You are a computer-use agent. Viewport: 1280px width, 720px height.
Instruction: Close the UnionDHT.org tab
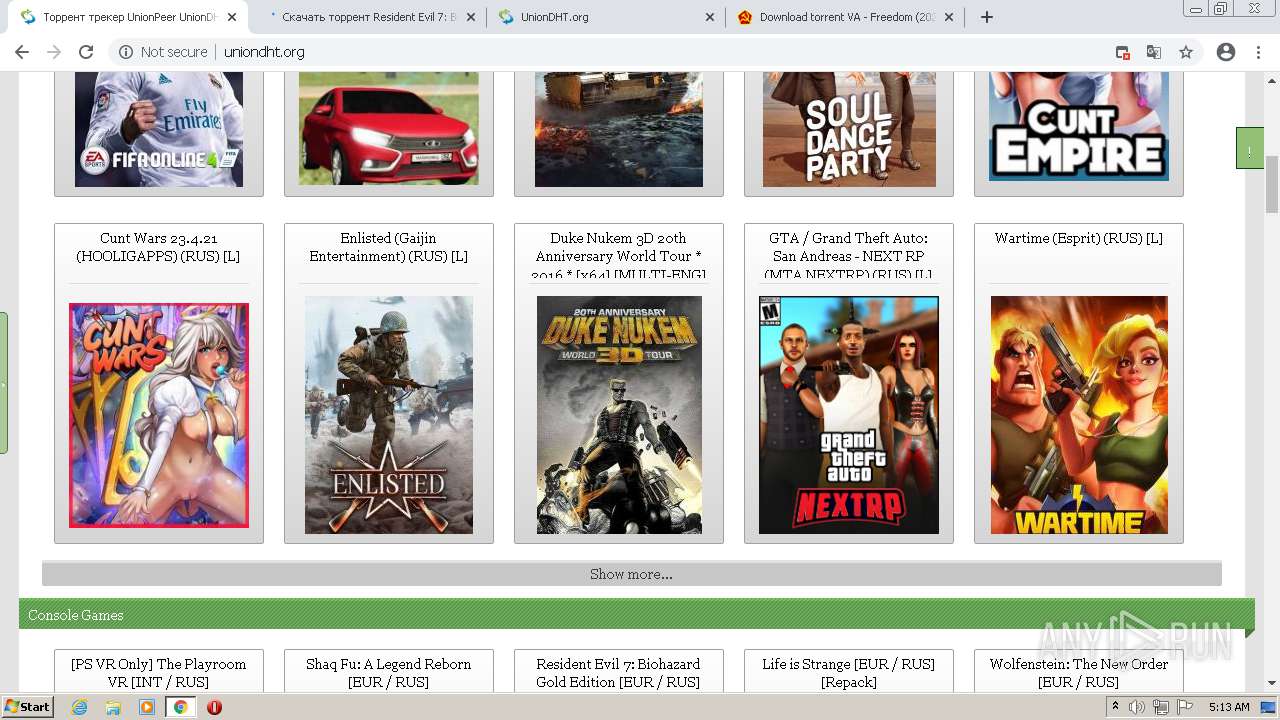click(x=710, y=17)
